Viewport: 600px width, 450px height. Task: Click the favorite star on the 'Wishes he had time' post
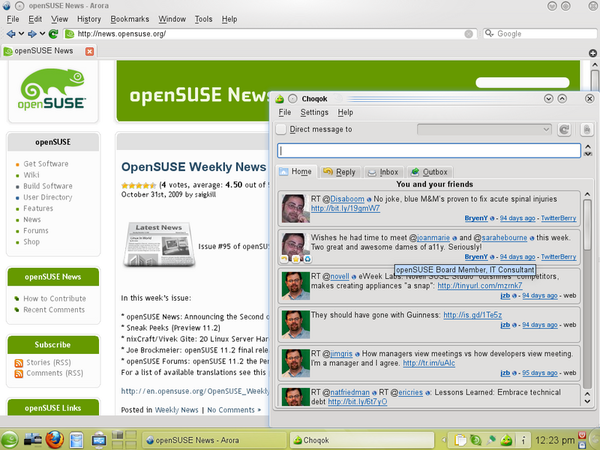(296, 259)
